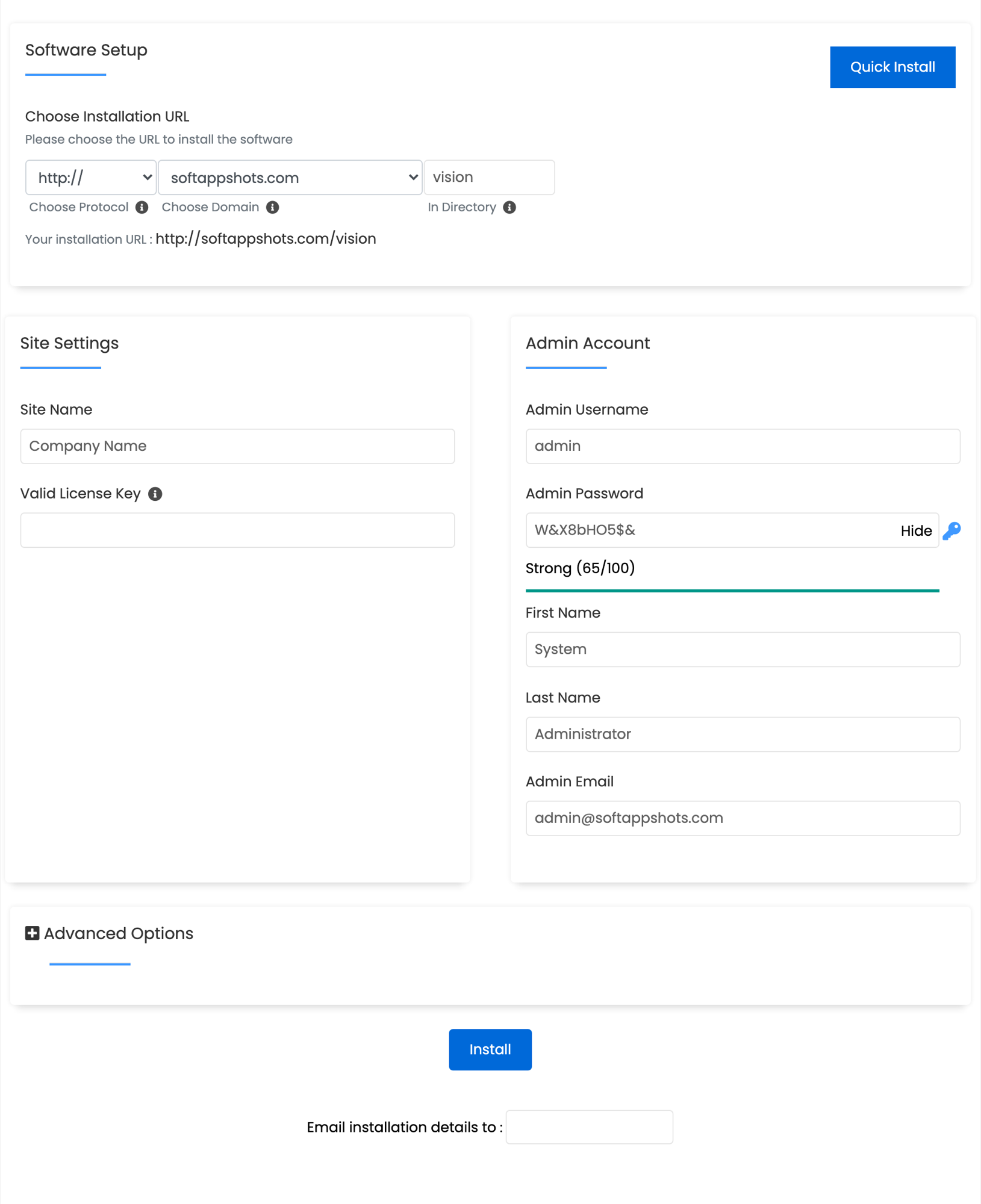The width and height of the screenshot is (981, 1204).
Task: Click the key icon to generate a password
Action: click(x=952, y=530)
